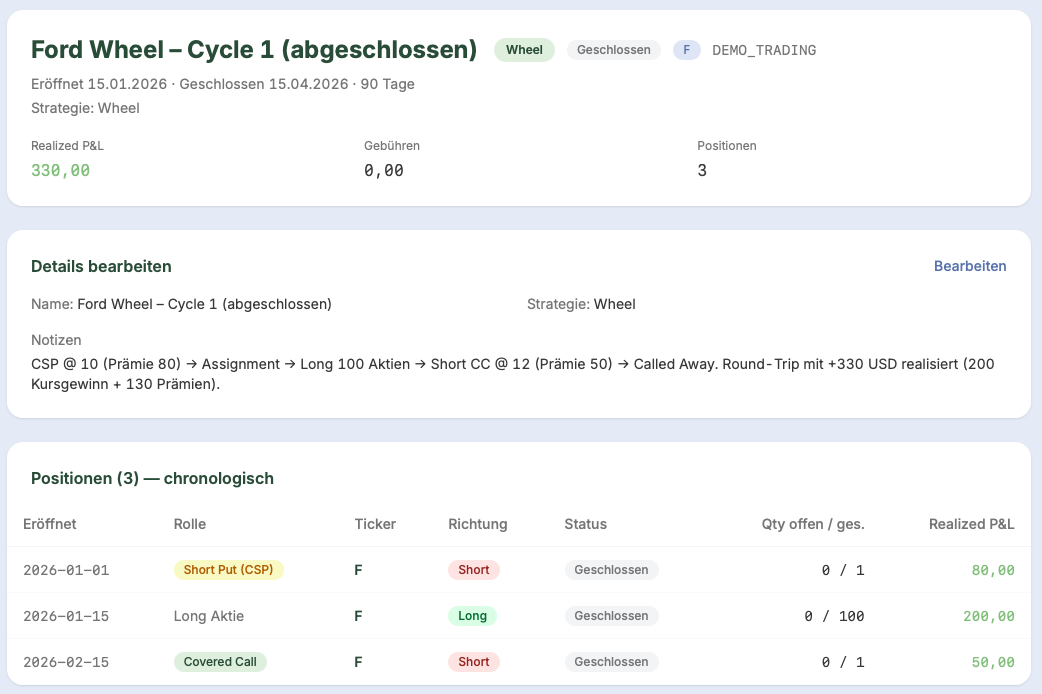The height and width of the screenshot is (694, 1042).
Task: Sort by the Realized P&L column header
Action: (x=972, y=524)
